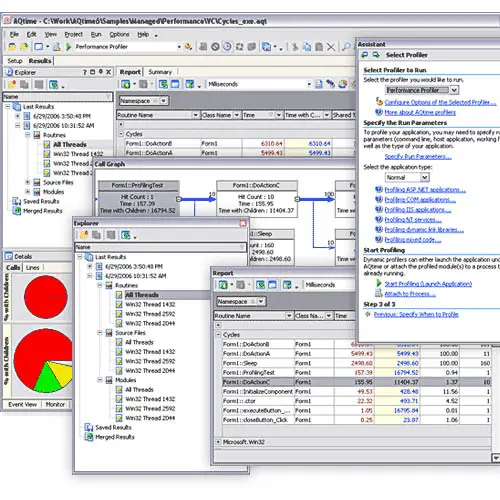Click the back arrow icon in Assistant header
Viewport: 500px width, 500px height.
point(365,55)
